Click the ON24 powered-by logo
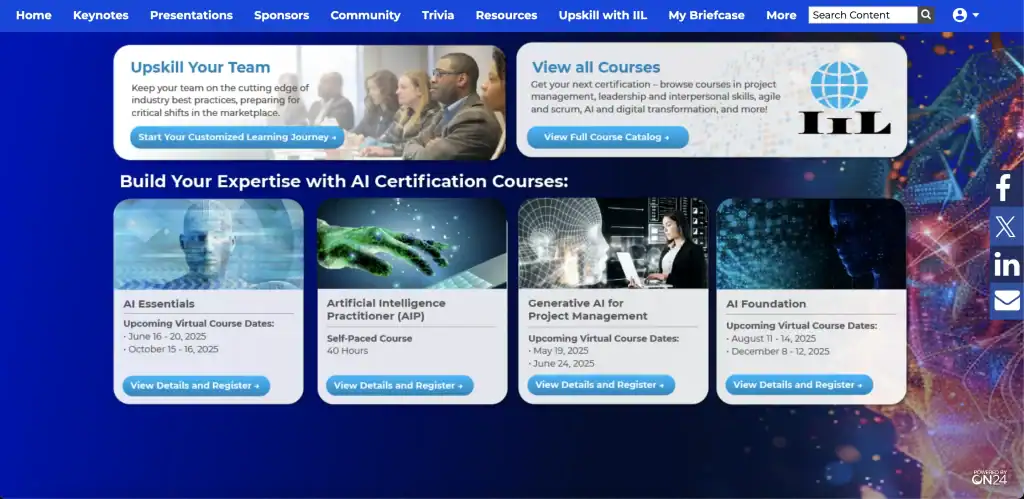This screenshot has width=1024, height=499. (989, 478)
